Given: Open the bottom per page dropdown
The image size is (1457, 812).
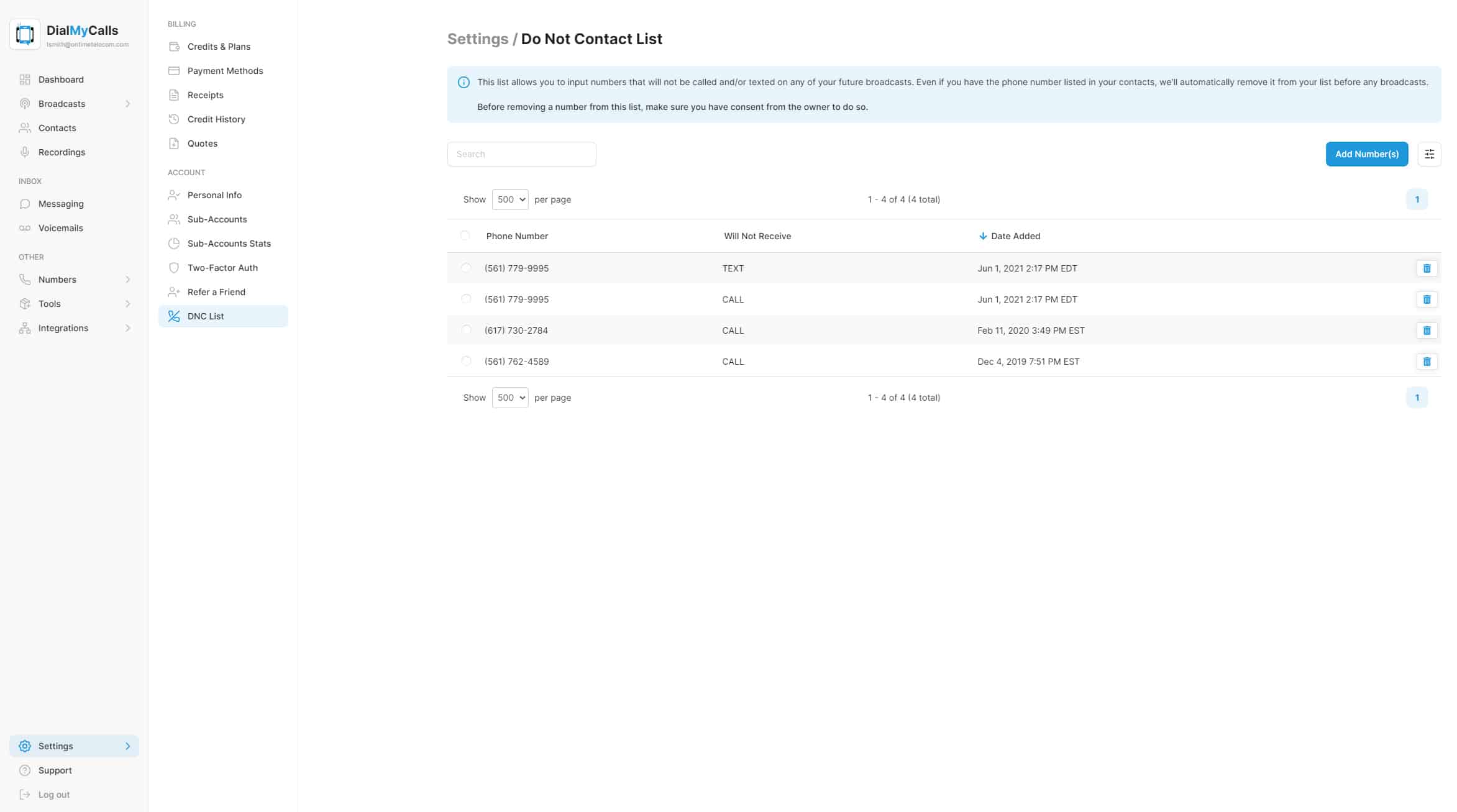Looking at the screenshot, I should [x=509, y=398].
